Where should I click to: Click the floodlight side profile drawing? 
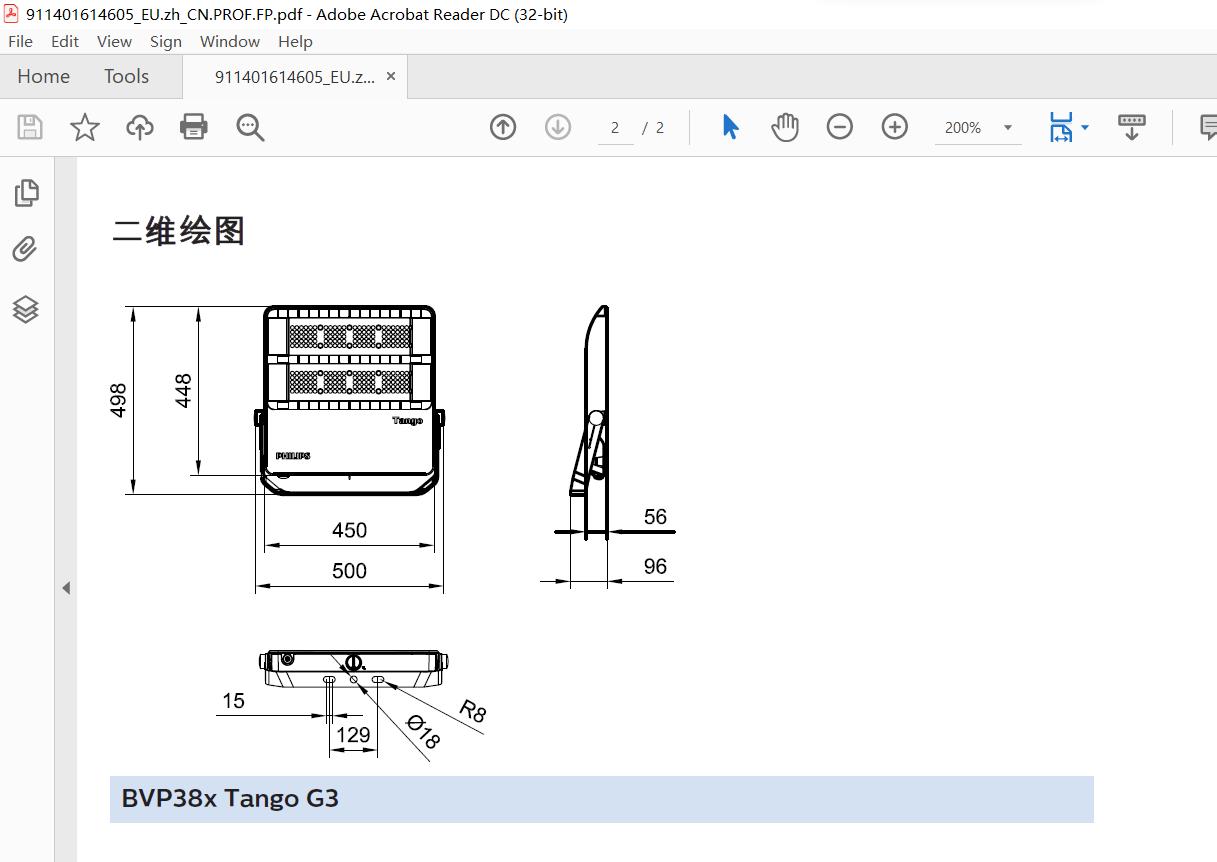coord(591,400)
